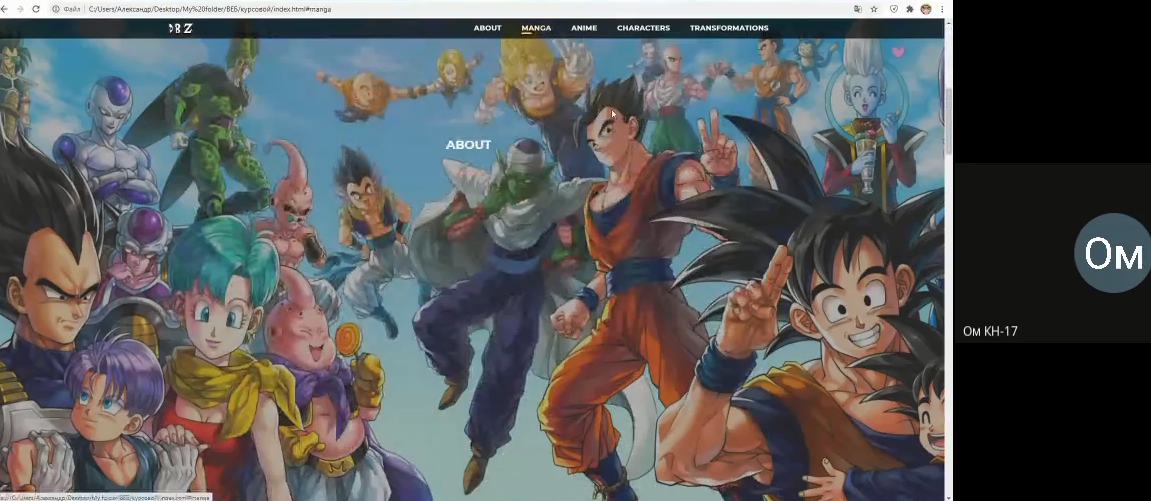Jump to the TRANSFORMATIONS section

pyautogui.click(x=729, y=28)
